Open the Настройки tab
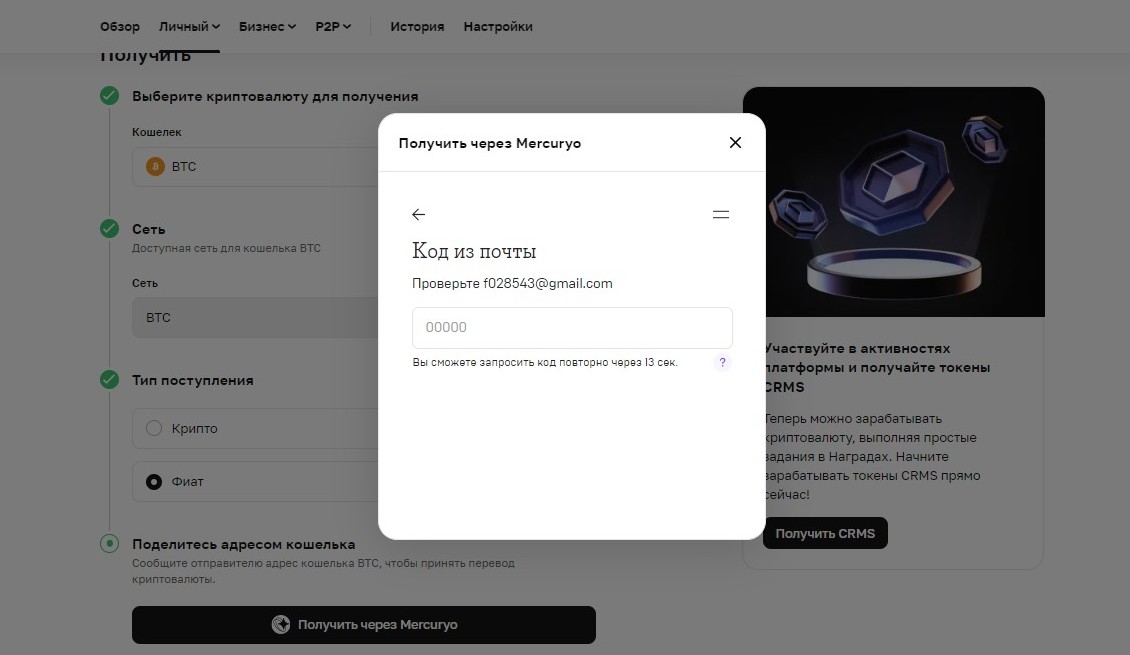Image resolution: width=1130 pixels, height=655 pixels. tap(498, 27)
